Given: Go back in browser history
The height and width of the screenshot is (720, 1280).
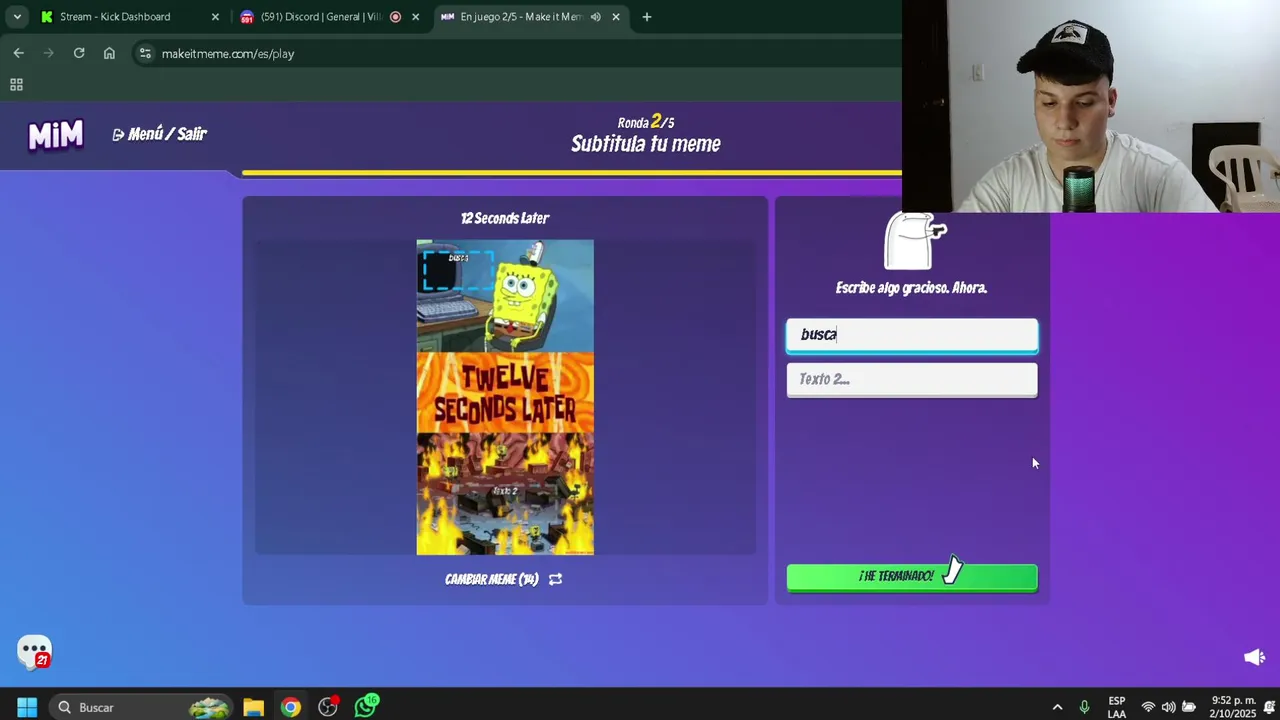Looking at the screenshot, I should 19,53.
